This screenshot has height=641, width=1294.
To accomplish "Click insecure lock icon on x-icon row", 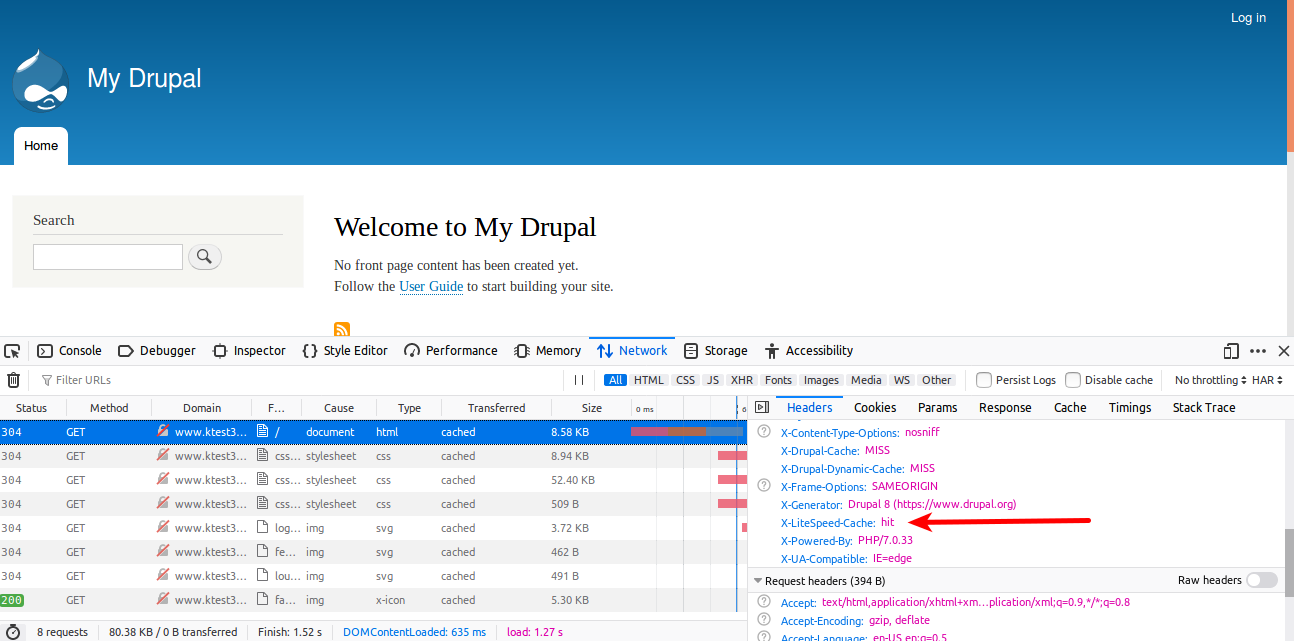I will point(163,599).
